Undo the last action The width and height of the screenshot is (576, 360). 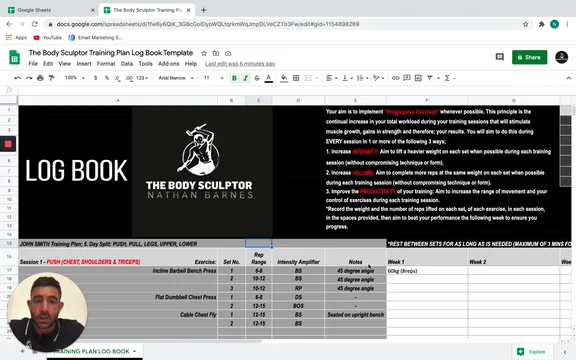pyautogui.click(x=17, y=78)
